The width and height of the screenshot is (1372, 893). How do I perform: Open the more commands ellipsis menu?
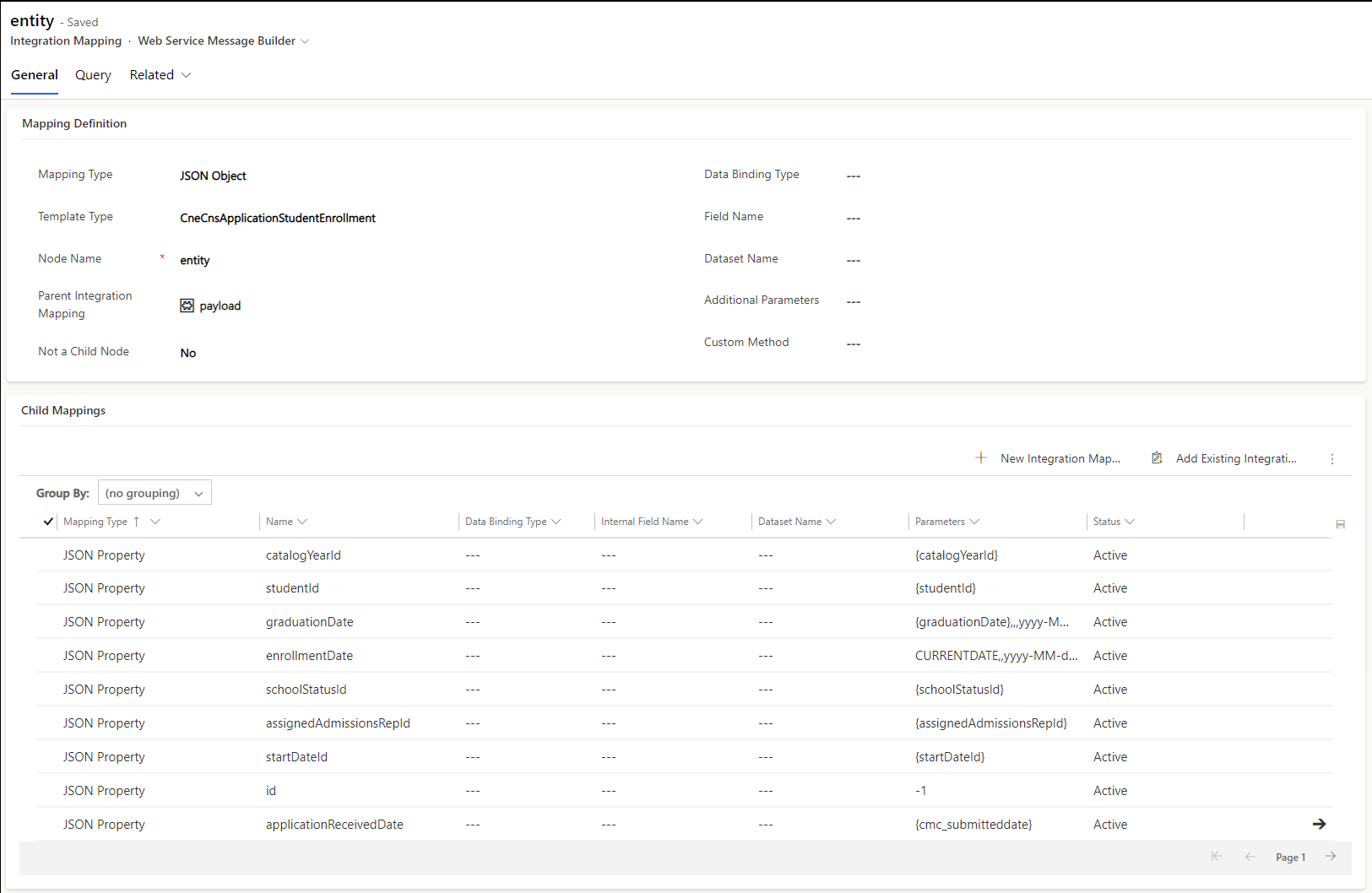[1332, 458]
